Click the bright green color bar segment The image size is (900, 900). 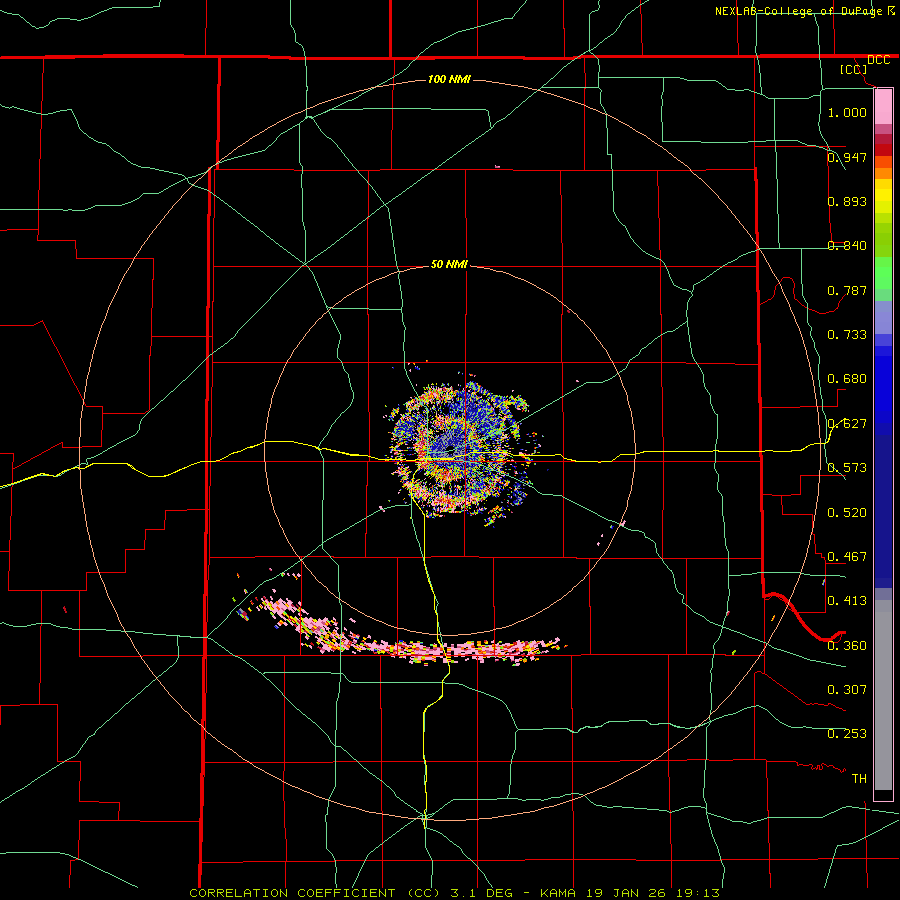883,273
